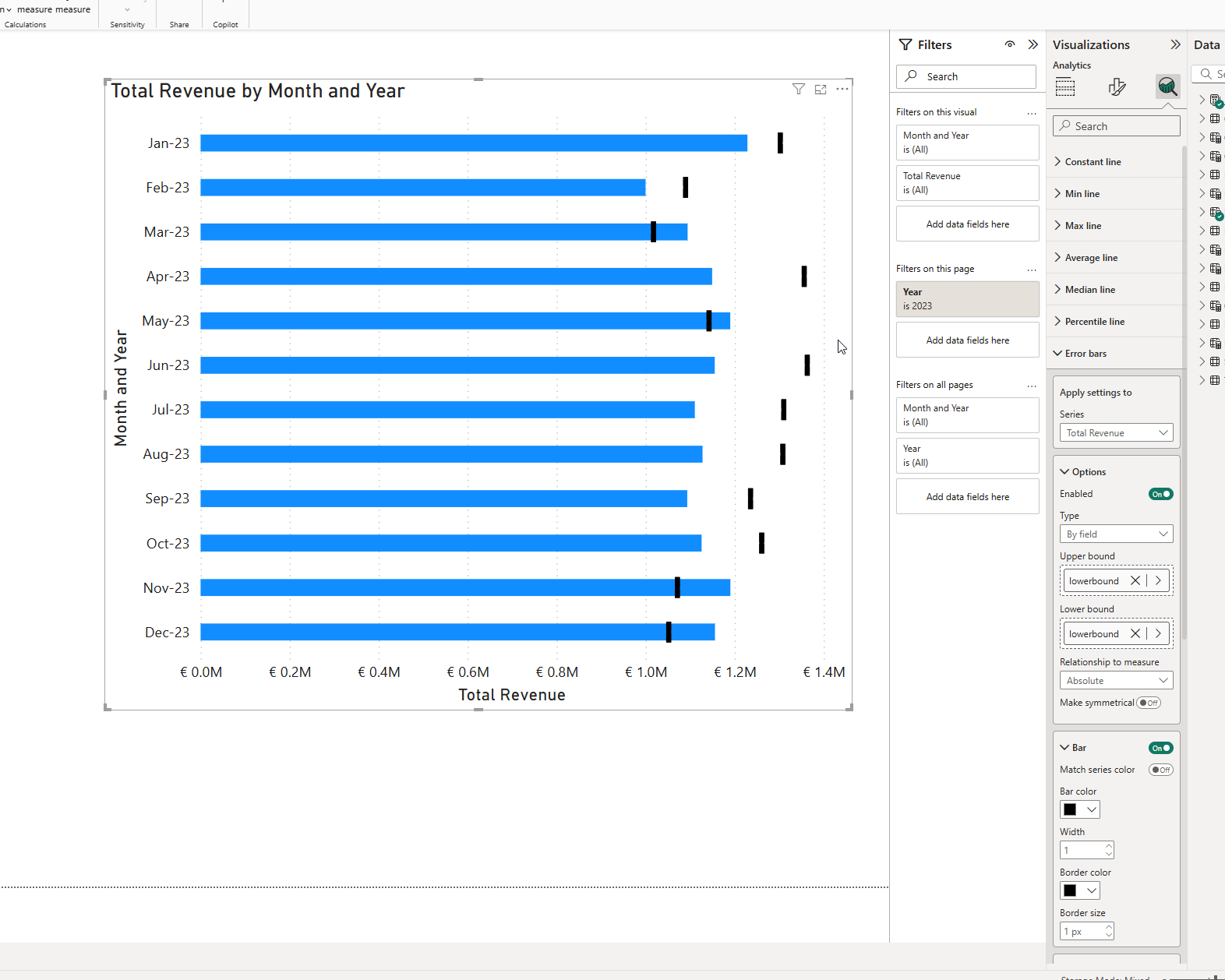
Task: Open the Build visual tab icon
Action: (1065, 86)
